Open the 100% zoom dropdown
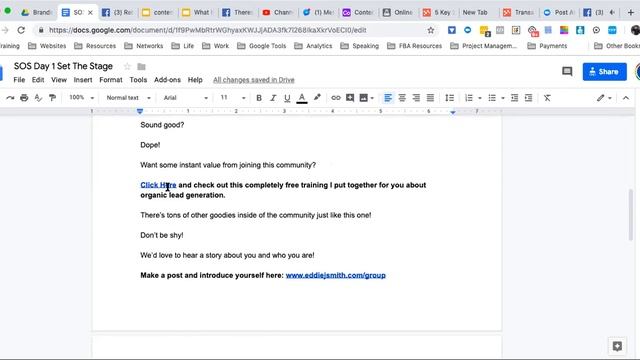This screenshot has height=360, width=640. (81, 98)
